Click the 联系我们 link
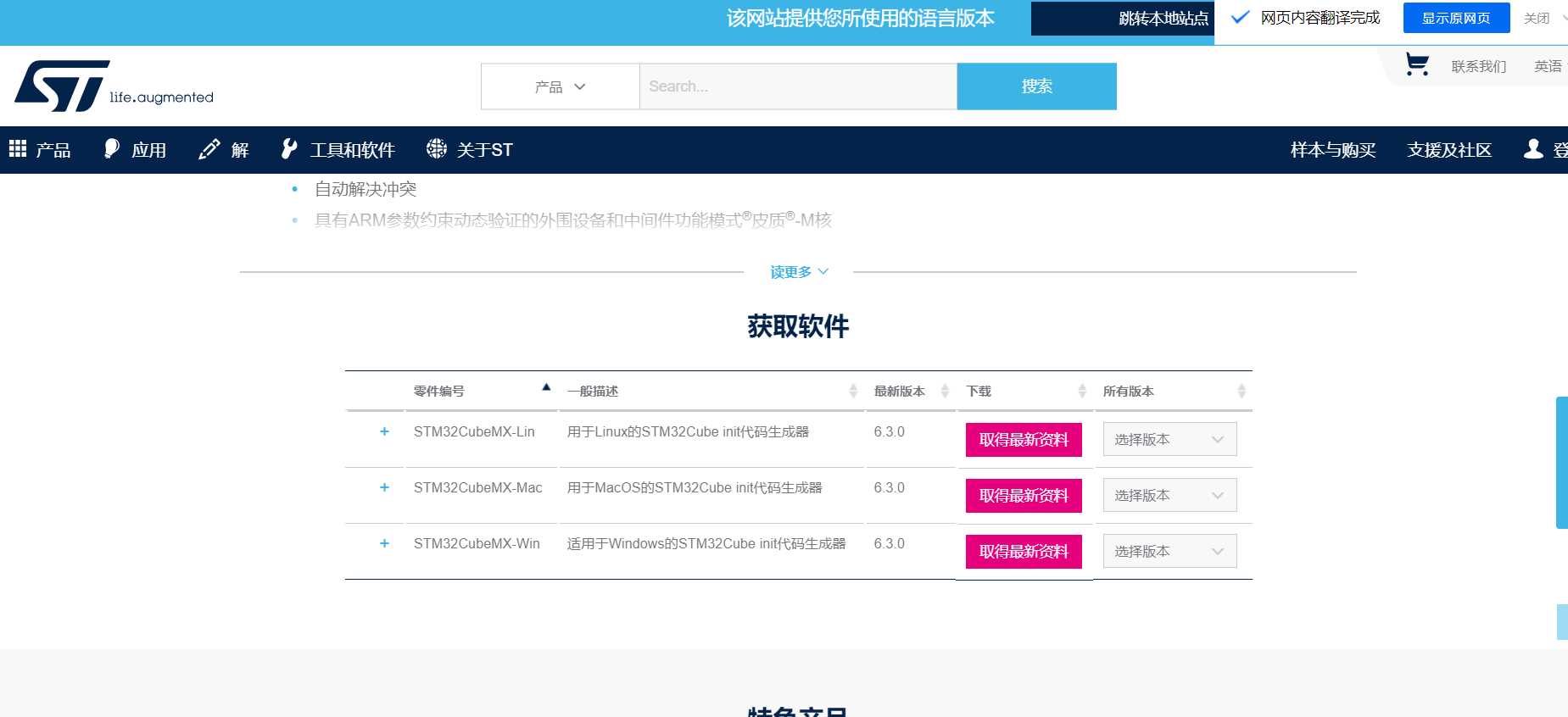Viewport: 1568px width, 717px height. coord(1479,66)
